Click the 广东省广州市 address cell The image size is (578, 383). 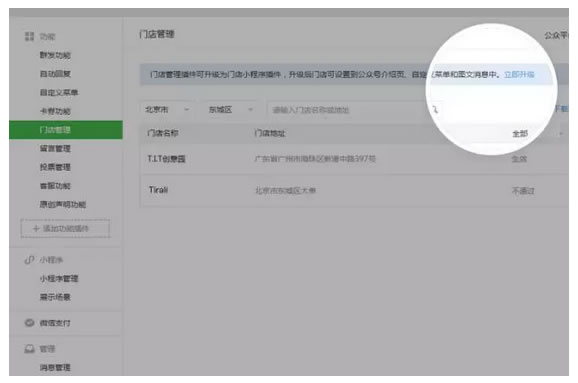pos(315,159)
